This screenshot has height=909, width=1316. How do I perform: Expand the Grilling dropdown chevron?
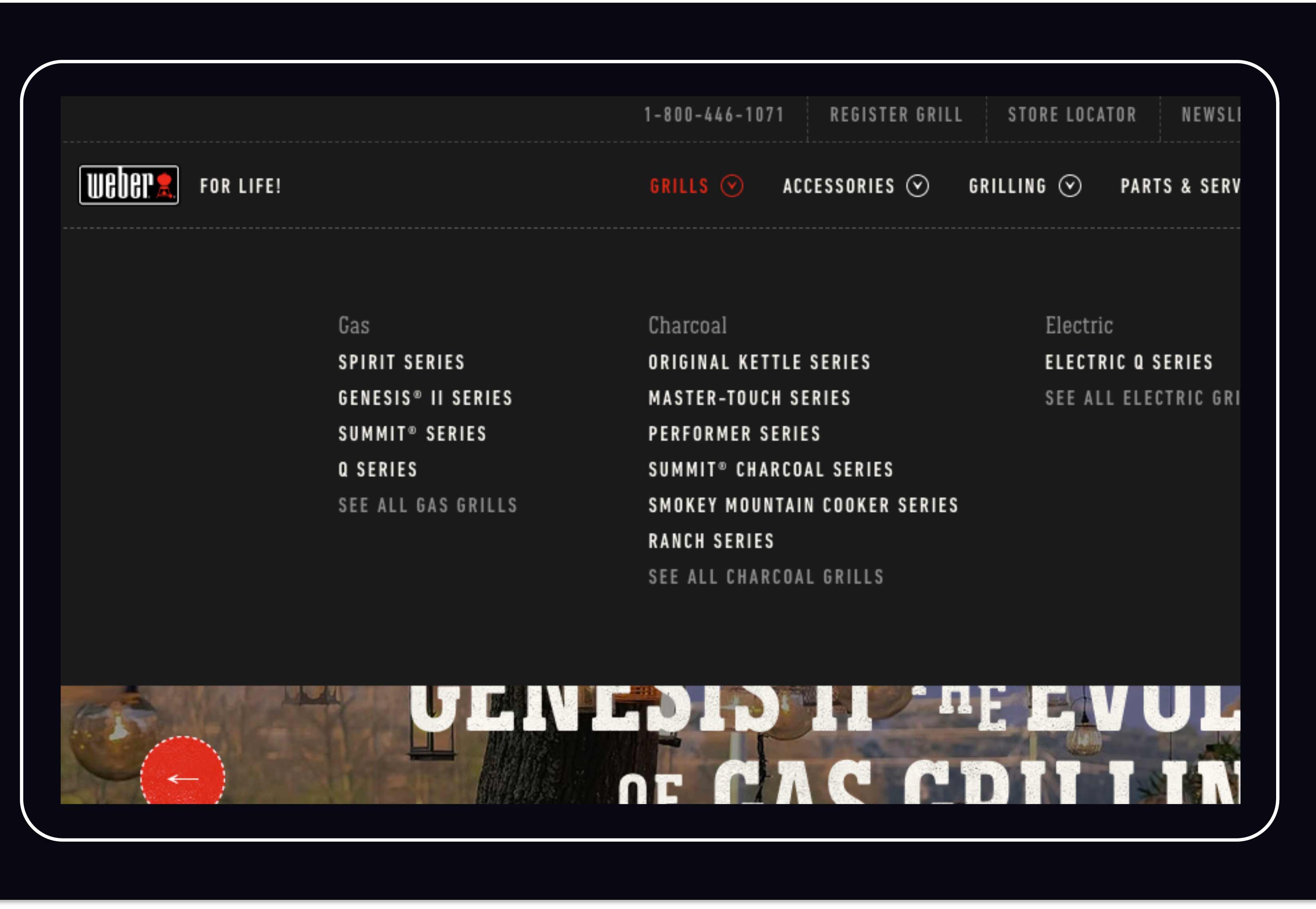tap(1070, 186)
